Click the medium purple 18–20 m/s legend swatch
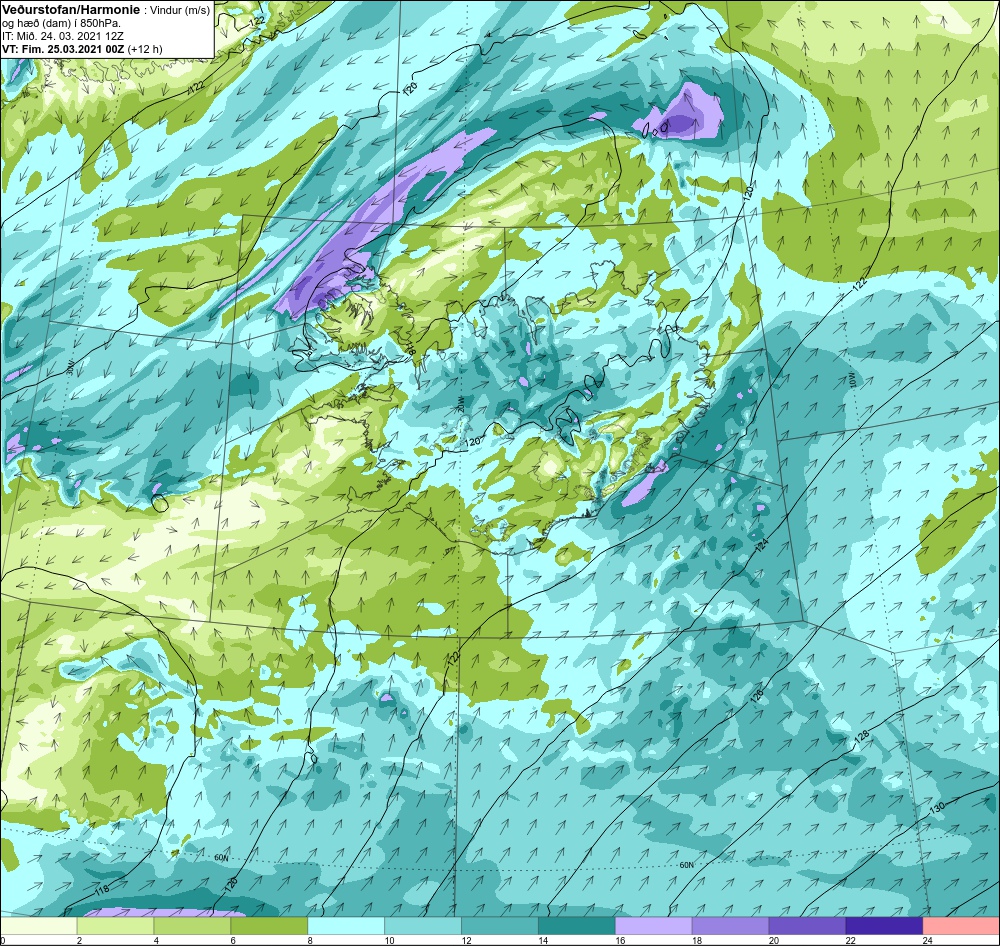This screenshot has height=946, width=1000. pyautogui.click(x=730, y=926)
